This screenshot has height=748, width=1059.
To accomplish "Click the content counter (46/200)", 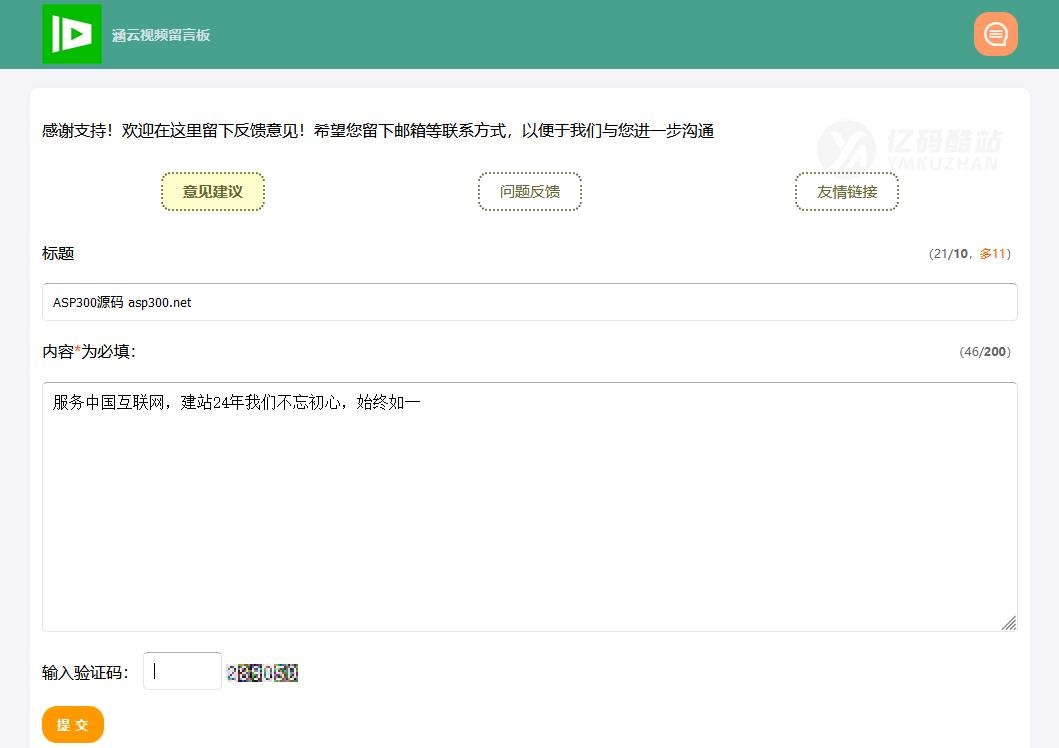I will (985, 352).
